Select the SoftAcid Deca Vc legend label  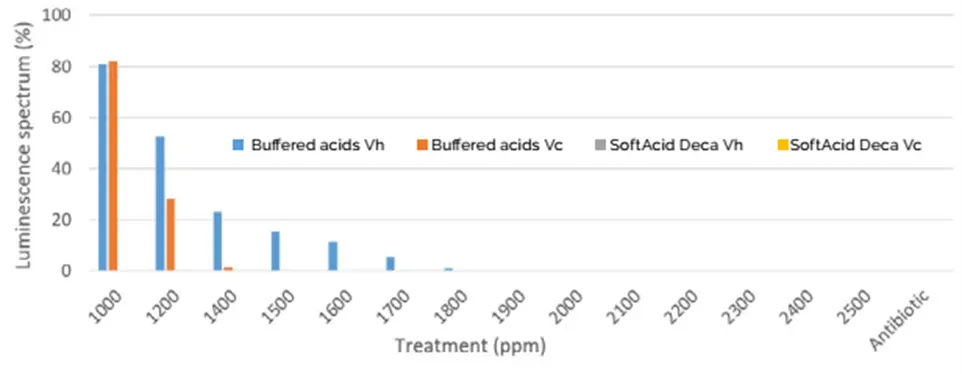(x=855, y=146)
